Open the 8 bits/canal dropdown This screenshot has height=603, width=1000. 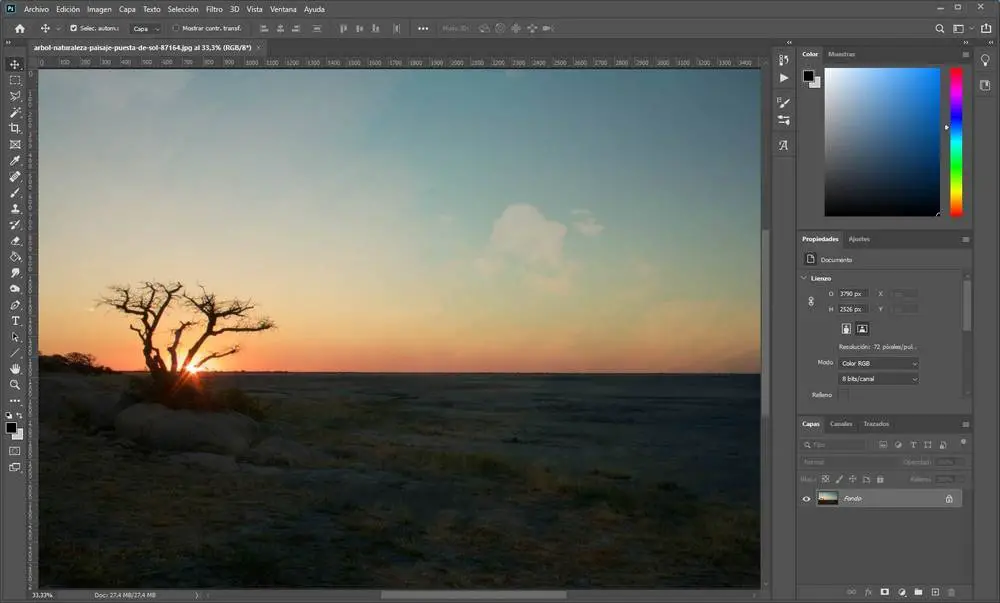[x=878, y=379]
